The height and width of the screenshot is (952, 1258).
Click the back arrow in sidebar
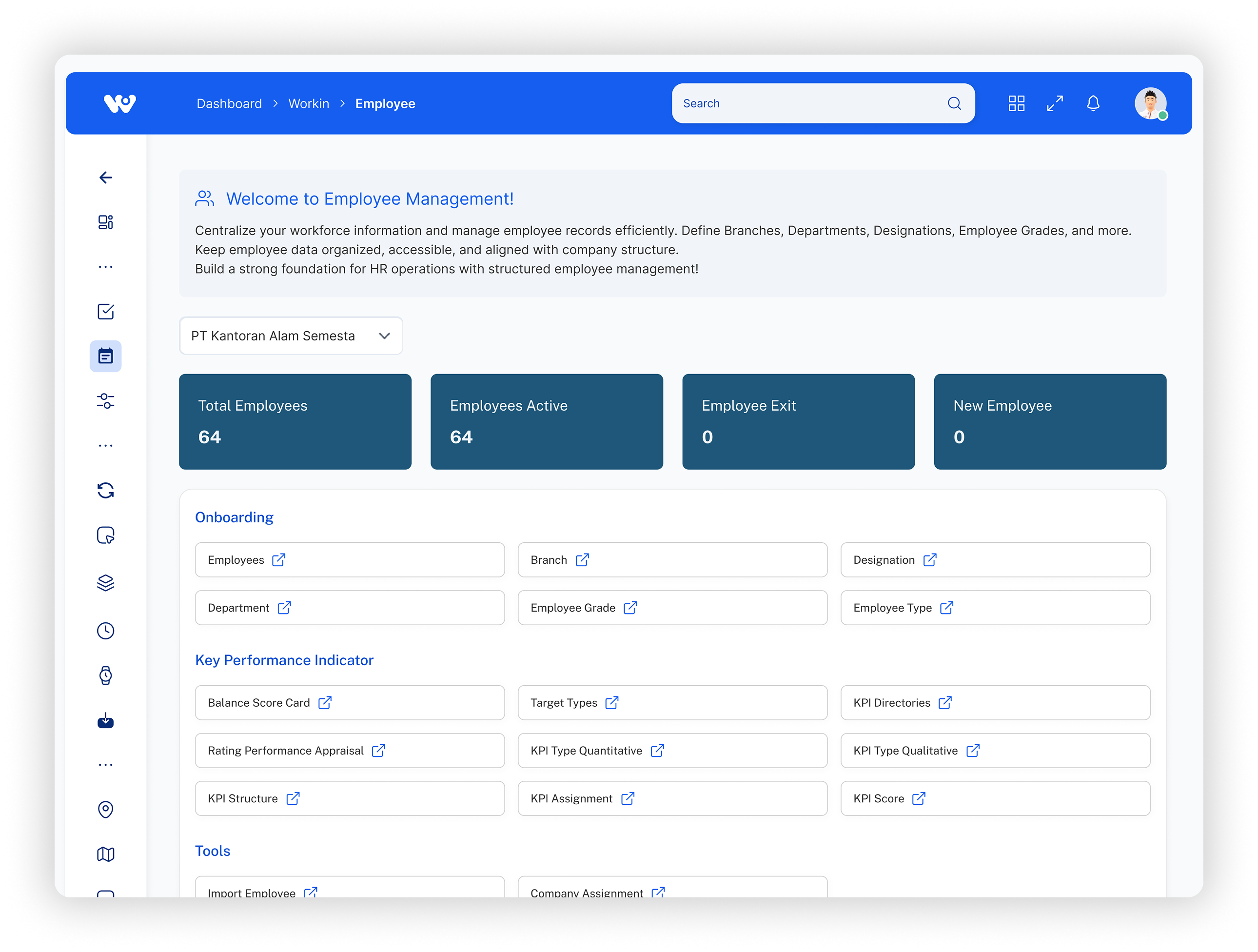(x=105, y=178)
